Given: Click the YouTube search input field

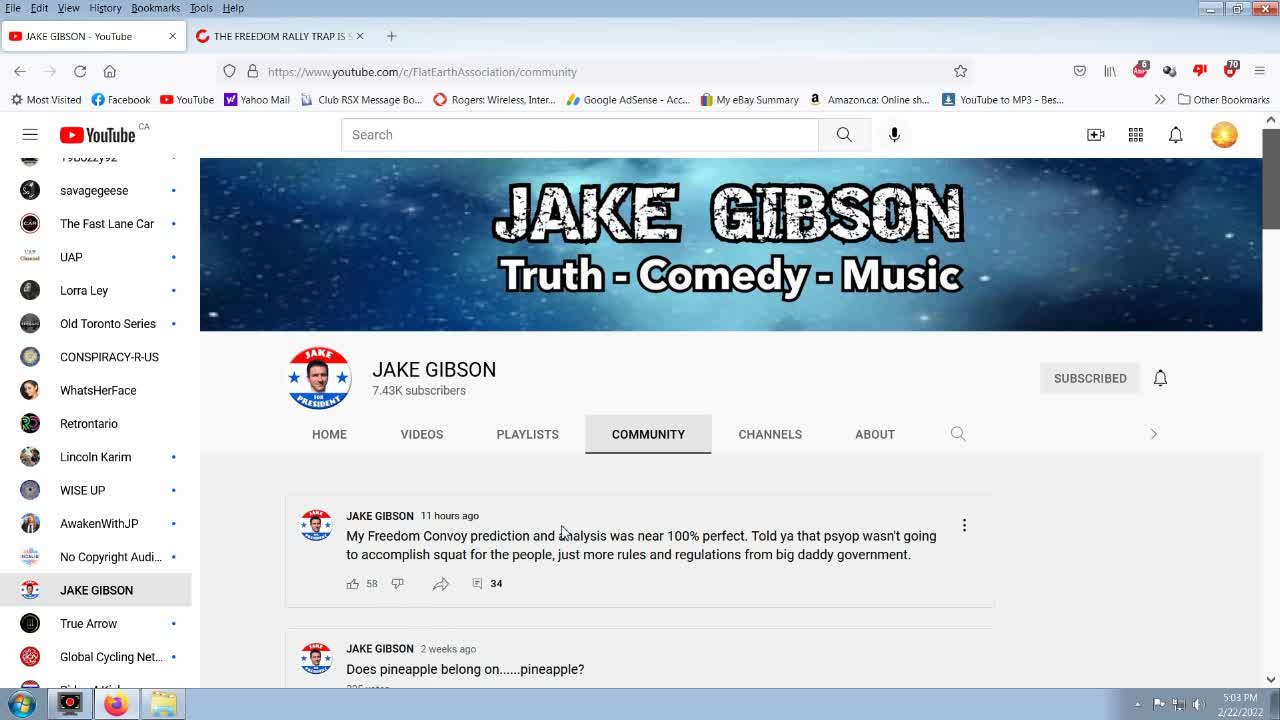Looking at the screenshot, I should tap(580, 135).
